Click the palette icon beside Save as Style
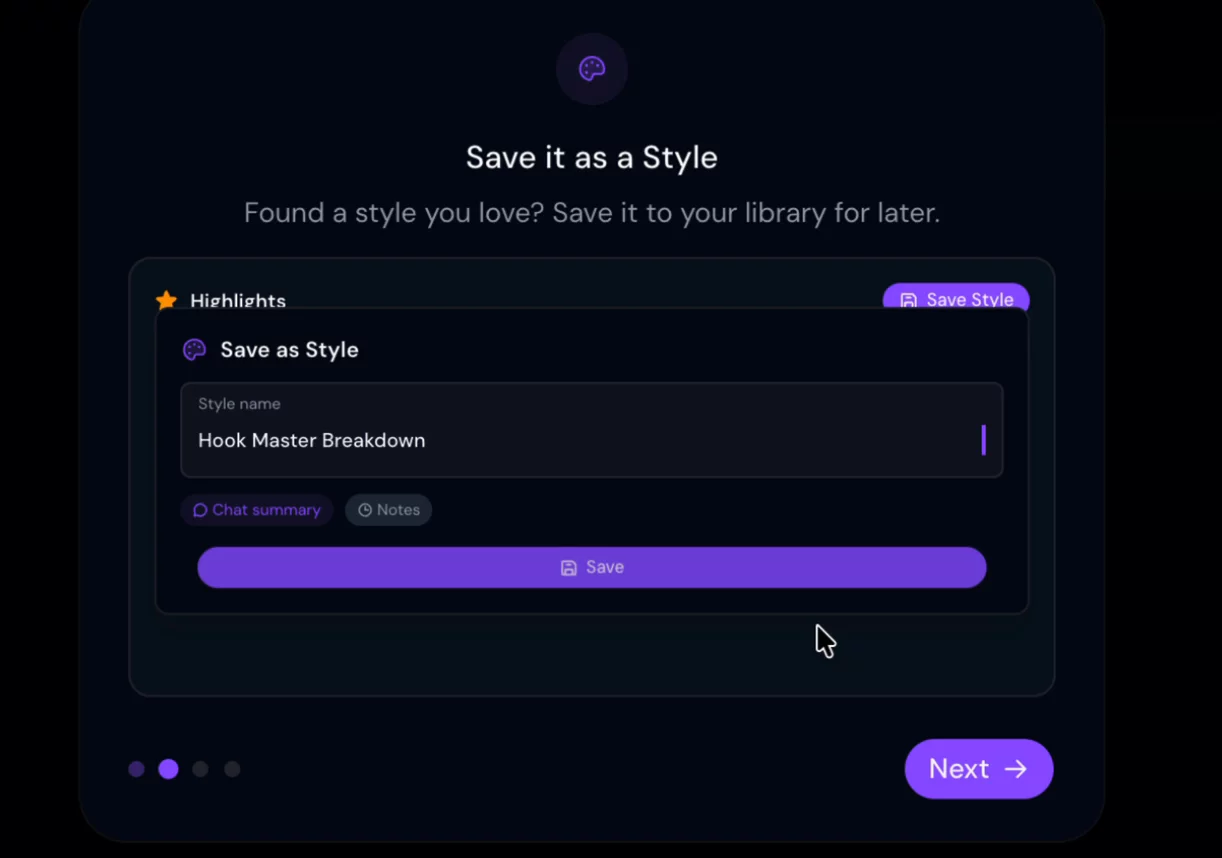 tap(194, 350)
